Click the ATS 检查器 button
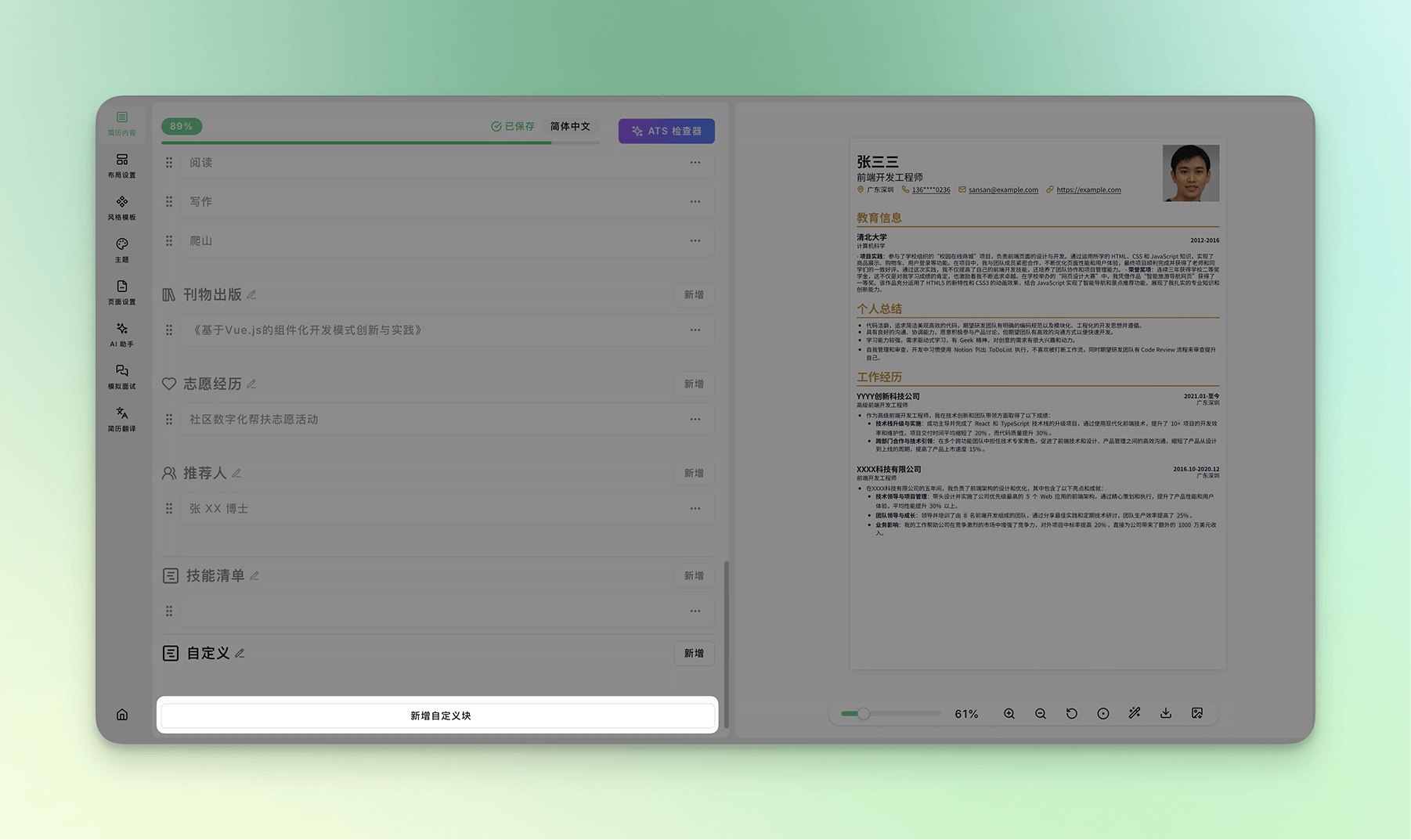This screenshot has width=1411, height=840. click(666, 131)
